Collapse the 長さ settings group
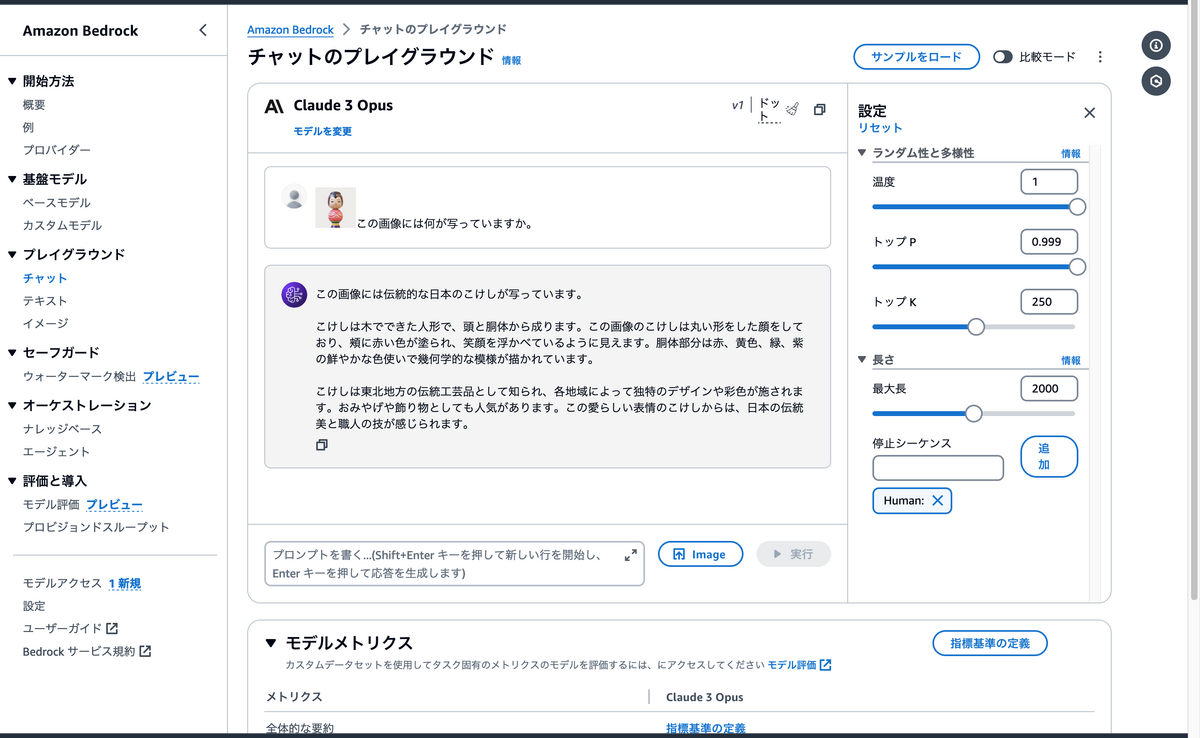The height and width of the screenshot is (738, 1200). point(863,360)
